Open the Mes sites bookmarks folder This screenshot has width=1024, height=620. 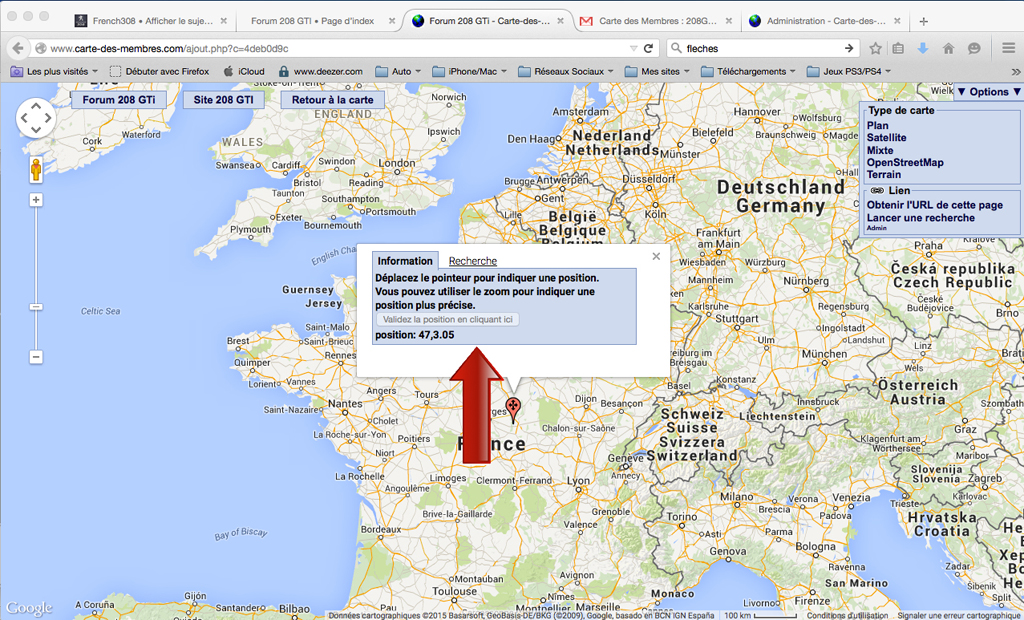click(x=658, y=71)
